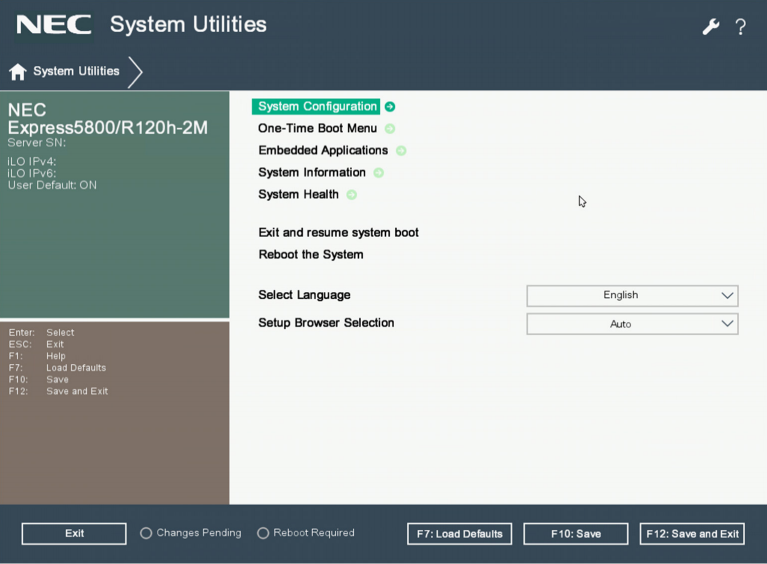Click the English dropdown chevron
Image resolution: width=767 pixels, height=564 pixels.
coord(727,295)
